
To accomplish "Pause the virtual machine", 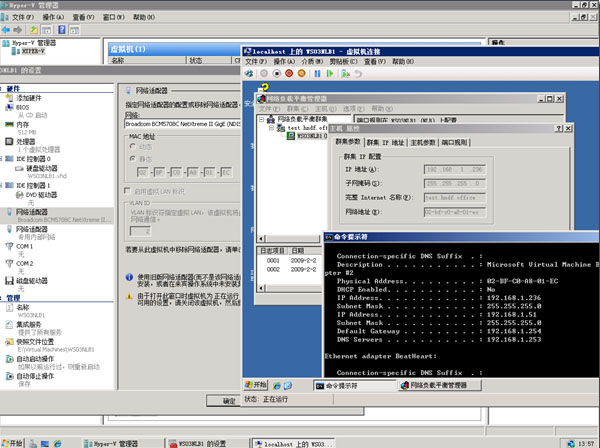I will click(317, 73).
